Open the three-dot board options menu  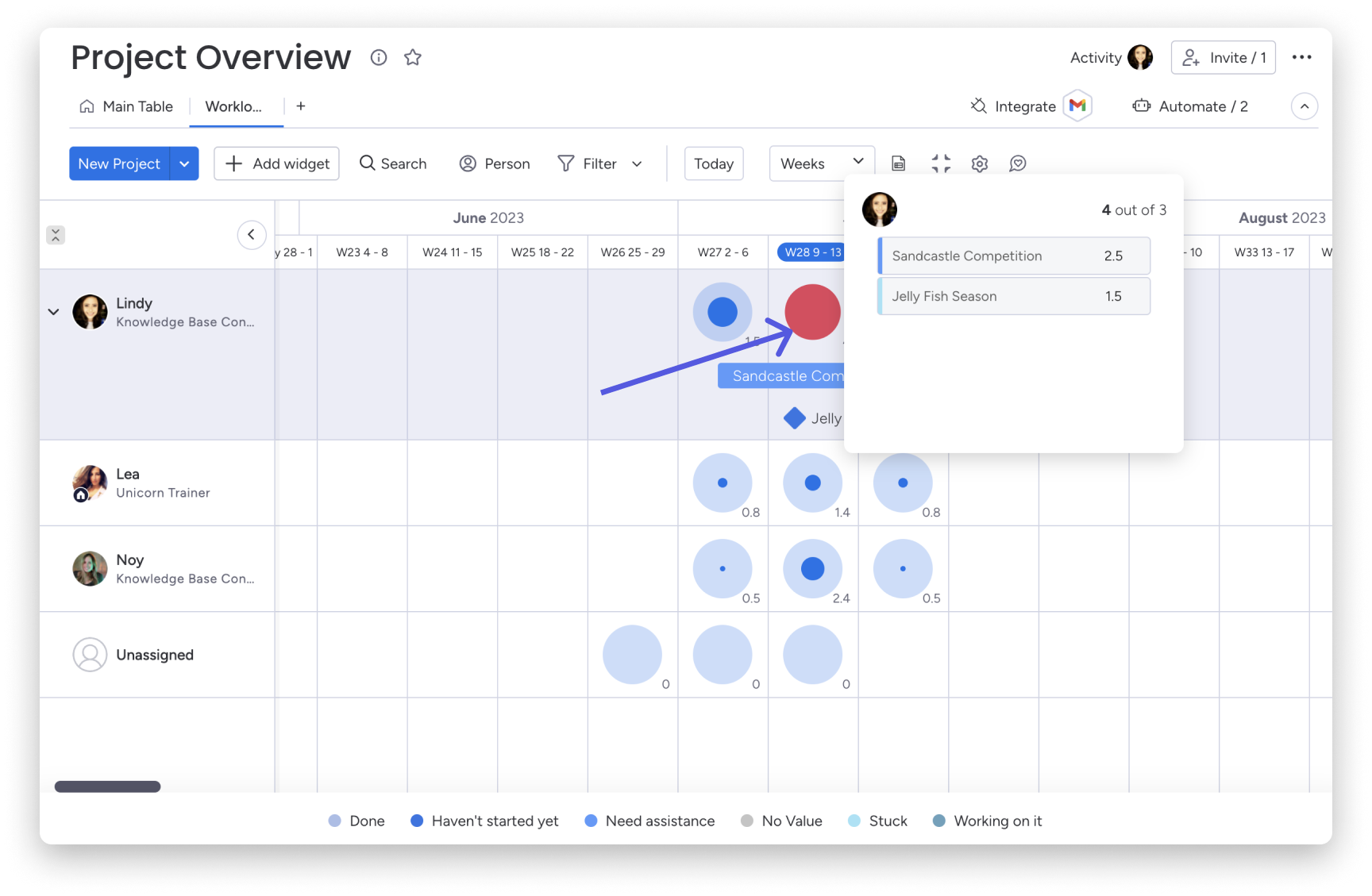[1301, 57]
